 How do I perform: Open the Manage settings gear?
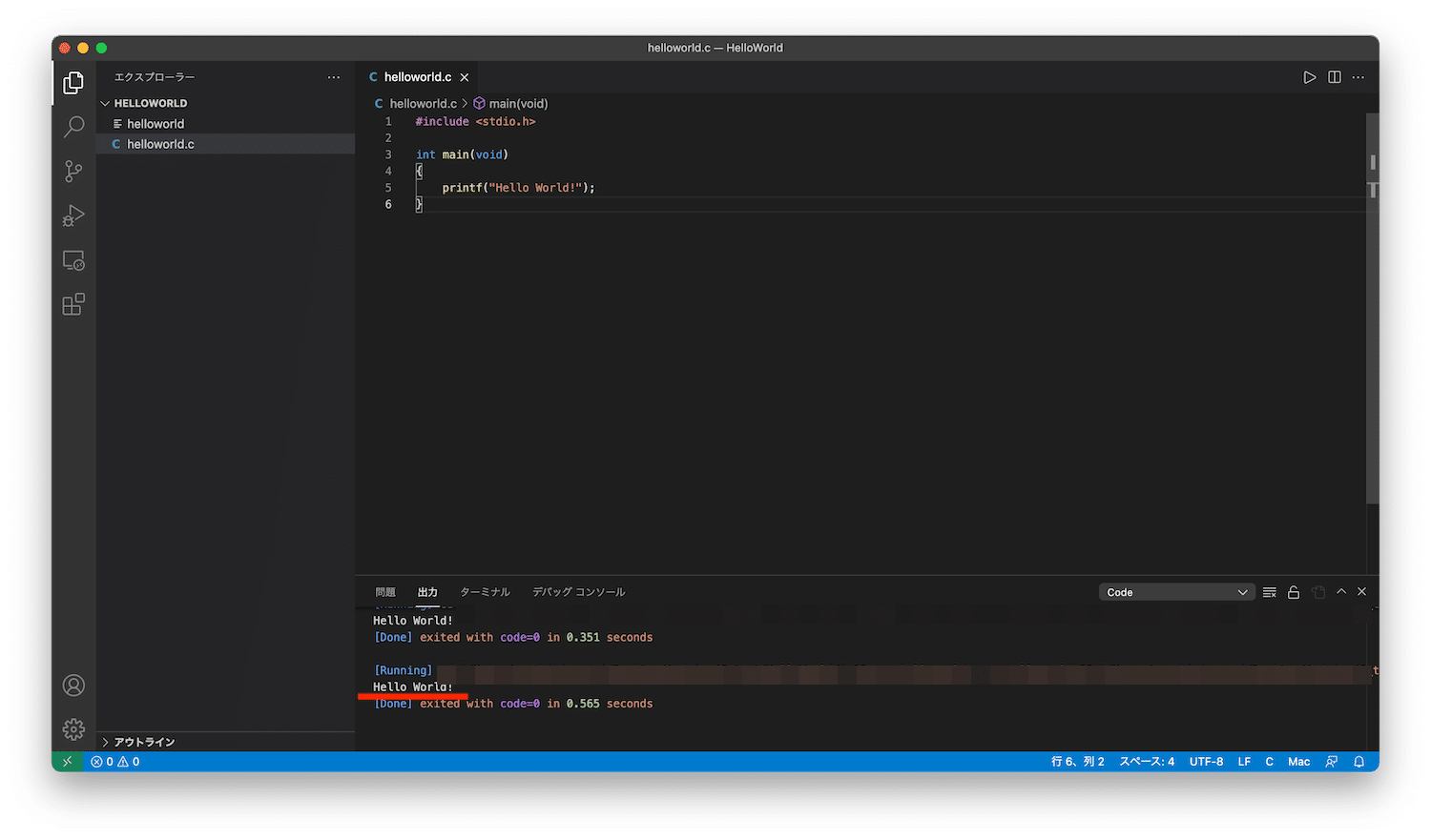(x=73, y=729)
